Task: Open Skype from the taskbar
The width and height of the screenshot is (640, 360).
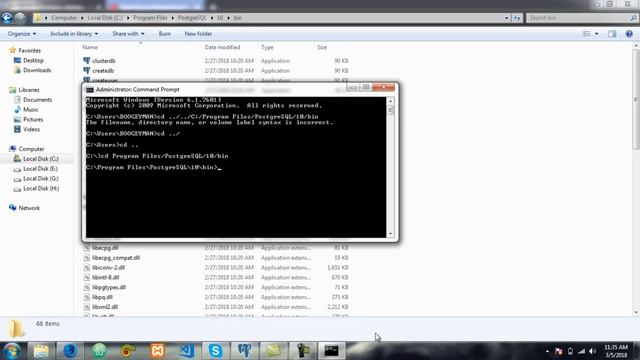Action: point(215,351)
